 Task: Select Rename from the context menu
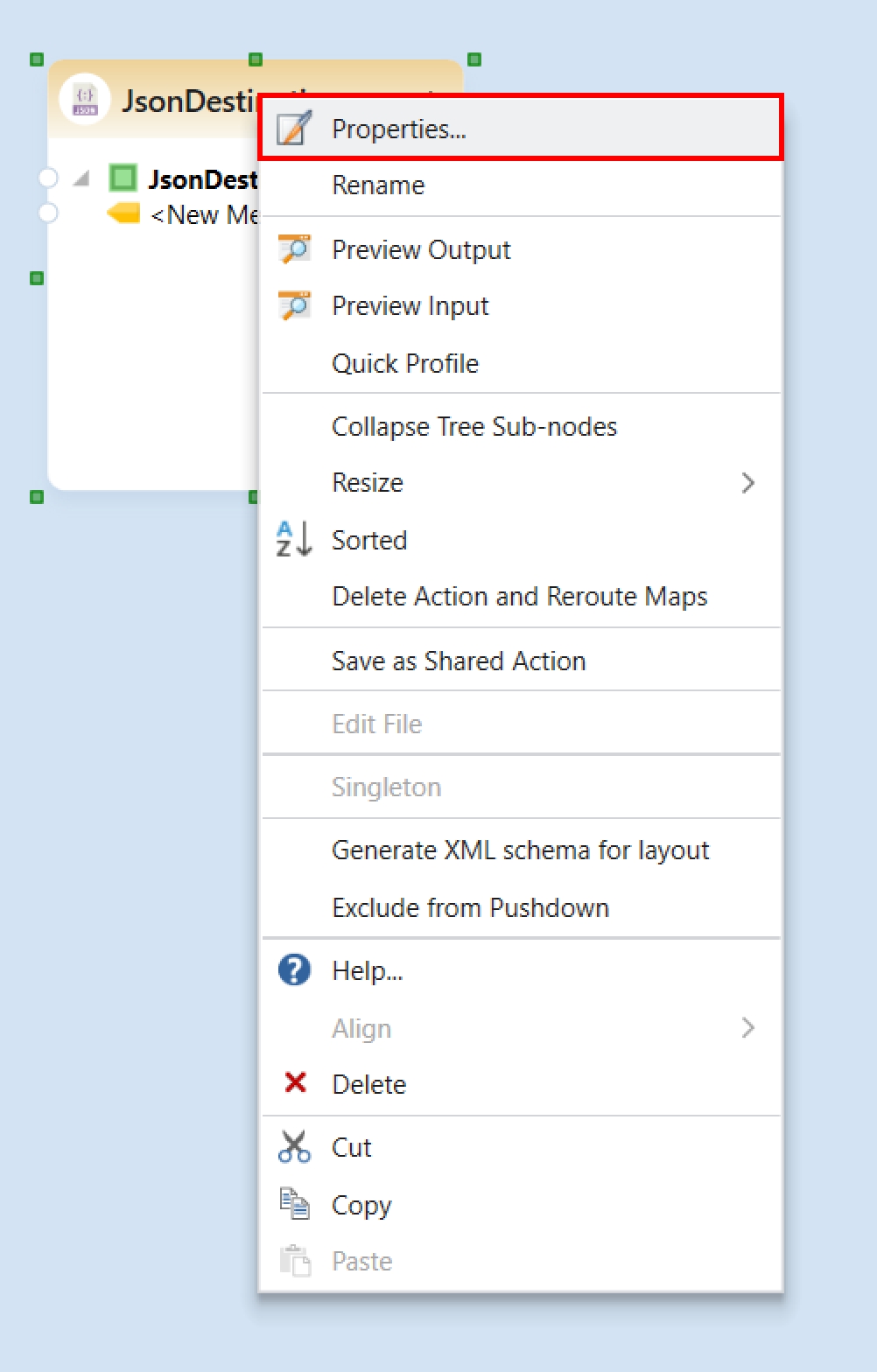(378, 185)
